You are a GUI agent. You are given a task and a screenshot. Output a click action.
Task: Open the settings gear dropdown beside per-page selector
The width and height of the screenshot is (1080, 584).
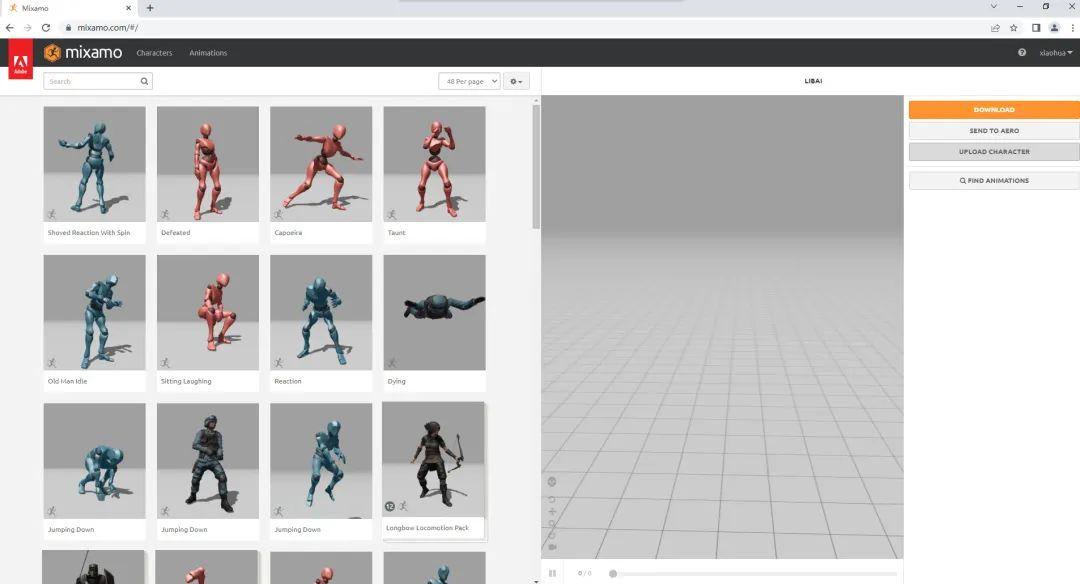(x=515, y=81)
